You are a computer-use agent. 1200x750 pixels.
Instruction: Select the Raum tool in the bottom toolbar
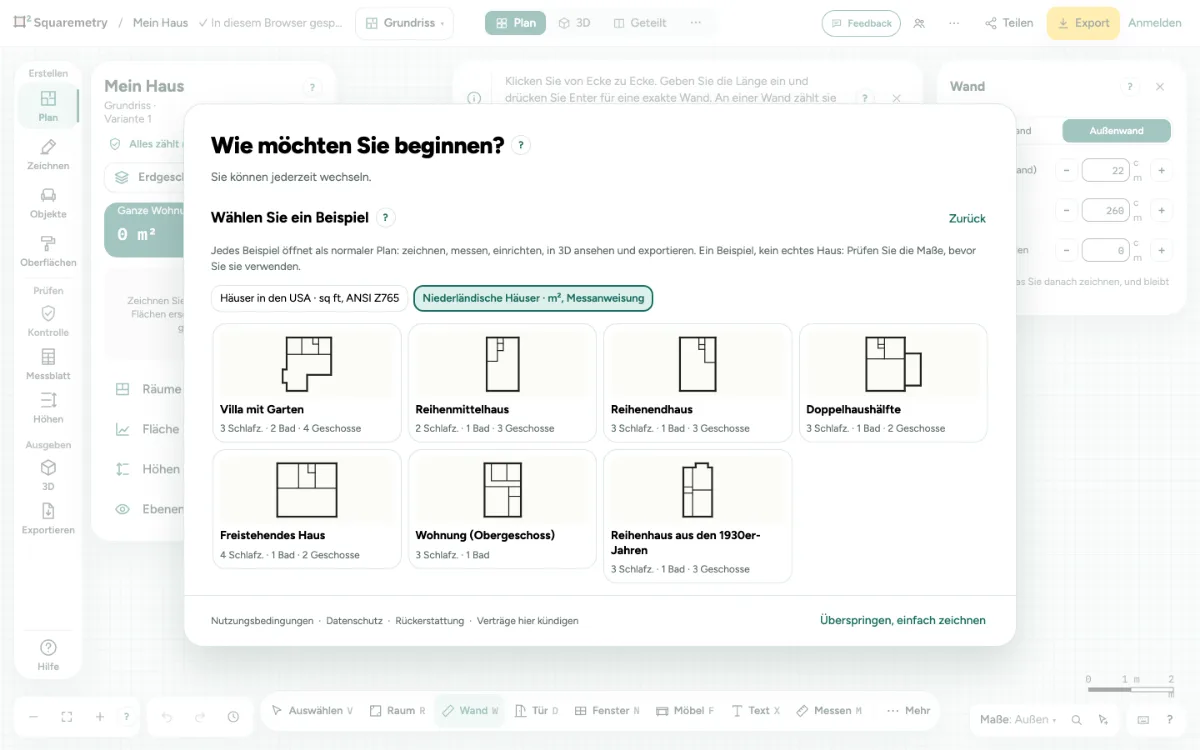tap(398, 711)
